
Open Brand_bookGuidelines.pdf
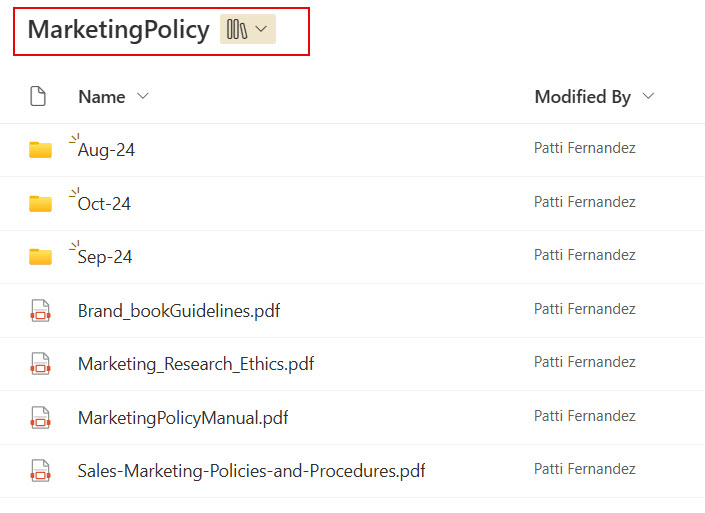179,311
